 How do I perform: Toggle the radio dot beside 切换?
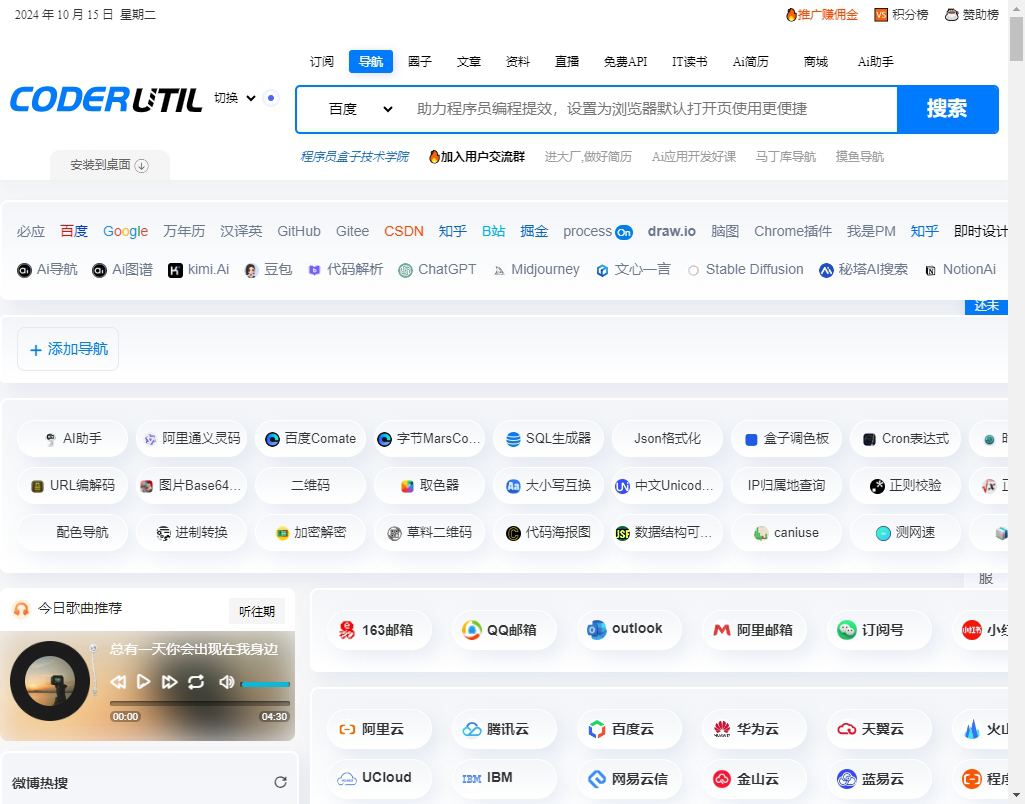pyautogui.click(x=271, y=98)
